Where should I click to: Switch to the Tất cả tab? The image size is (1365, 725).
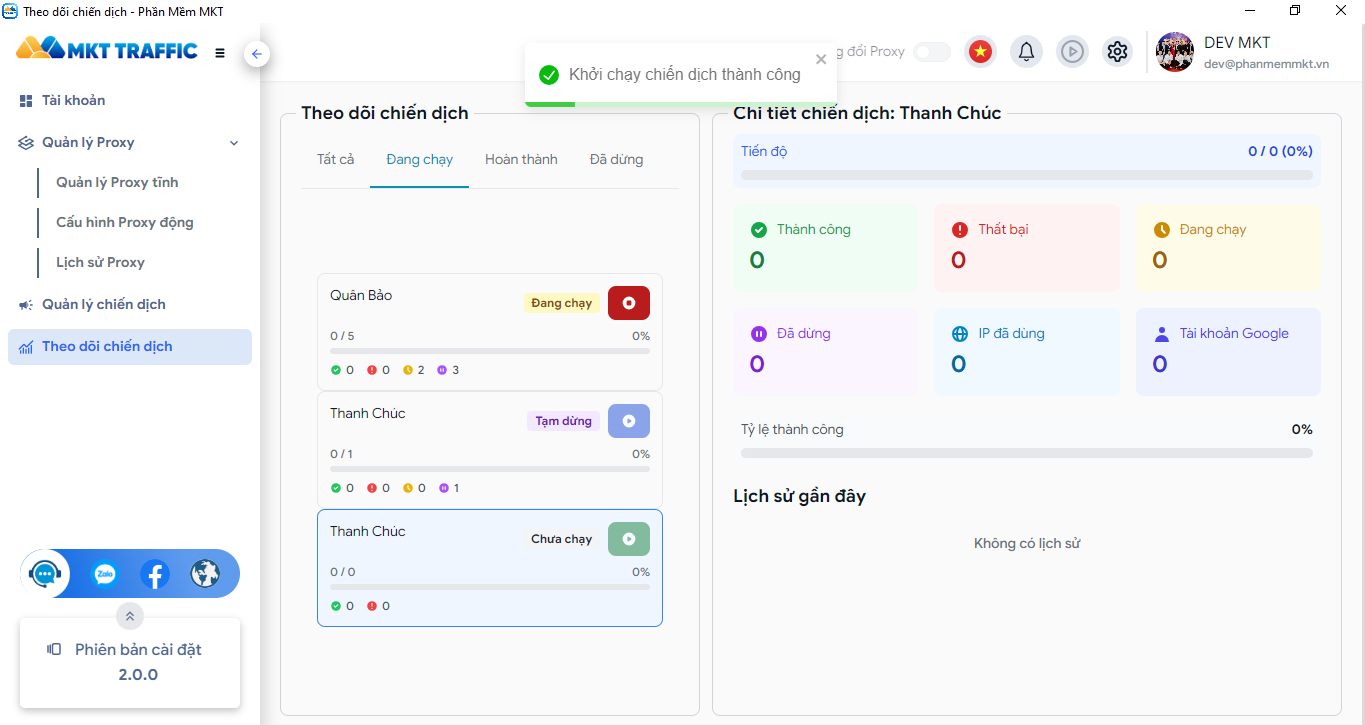(335, 159)
